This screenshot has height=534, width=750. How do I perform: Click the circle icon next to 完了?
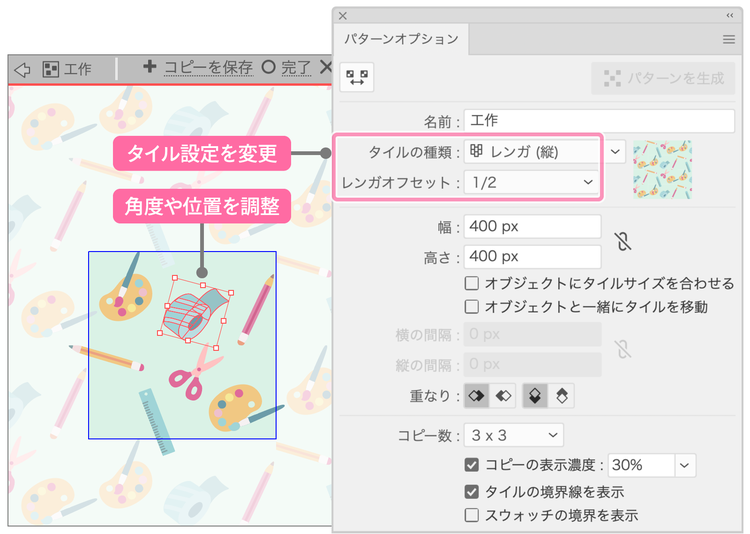[x=268, y=67]
